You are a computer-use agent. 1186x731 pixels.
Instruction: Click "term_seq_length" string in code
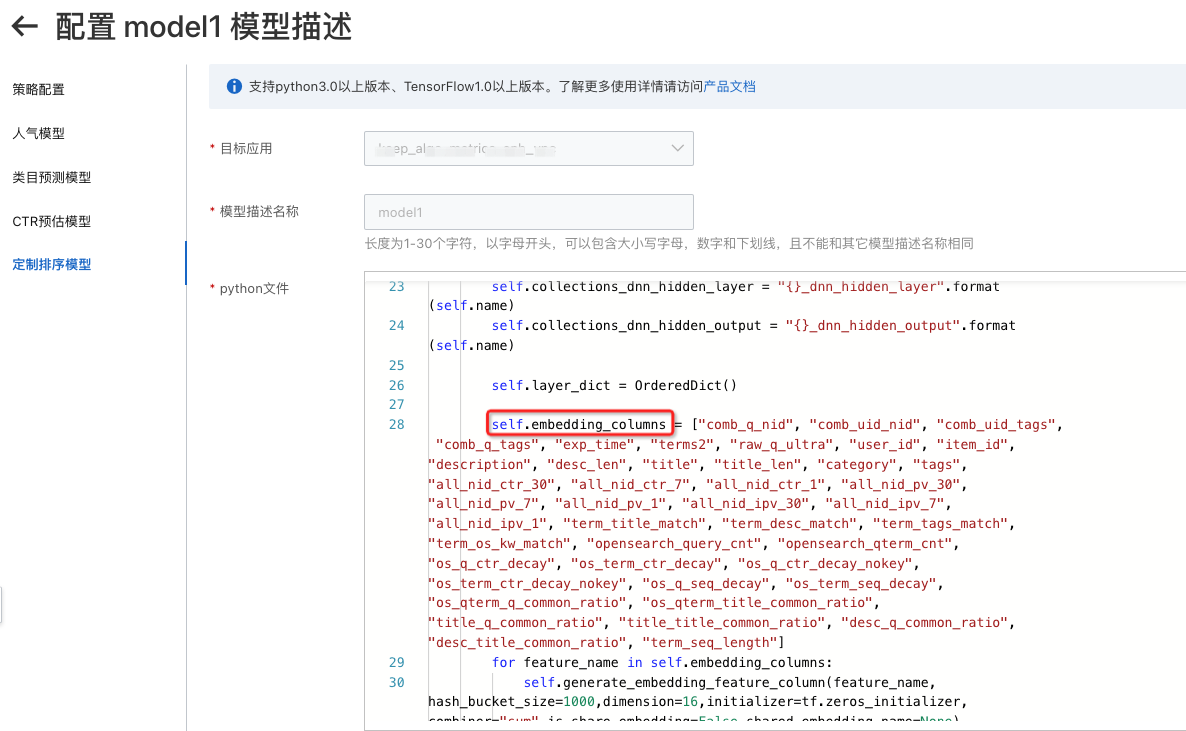click(709, 642)
